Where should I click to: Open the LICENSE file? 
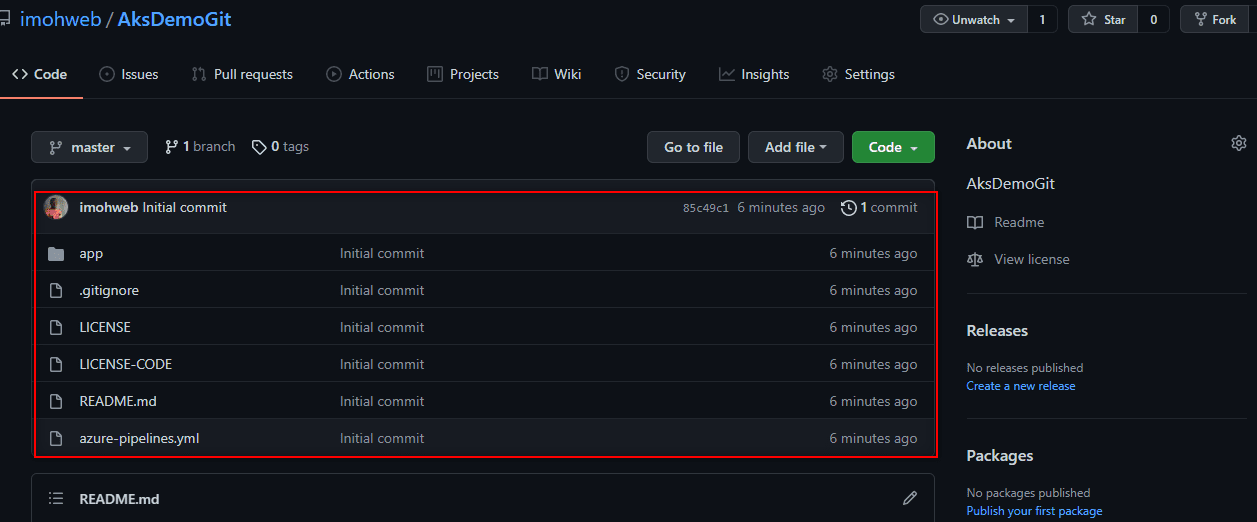click(x=105, y=327)
